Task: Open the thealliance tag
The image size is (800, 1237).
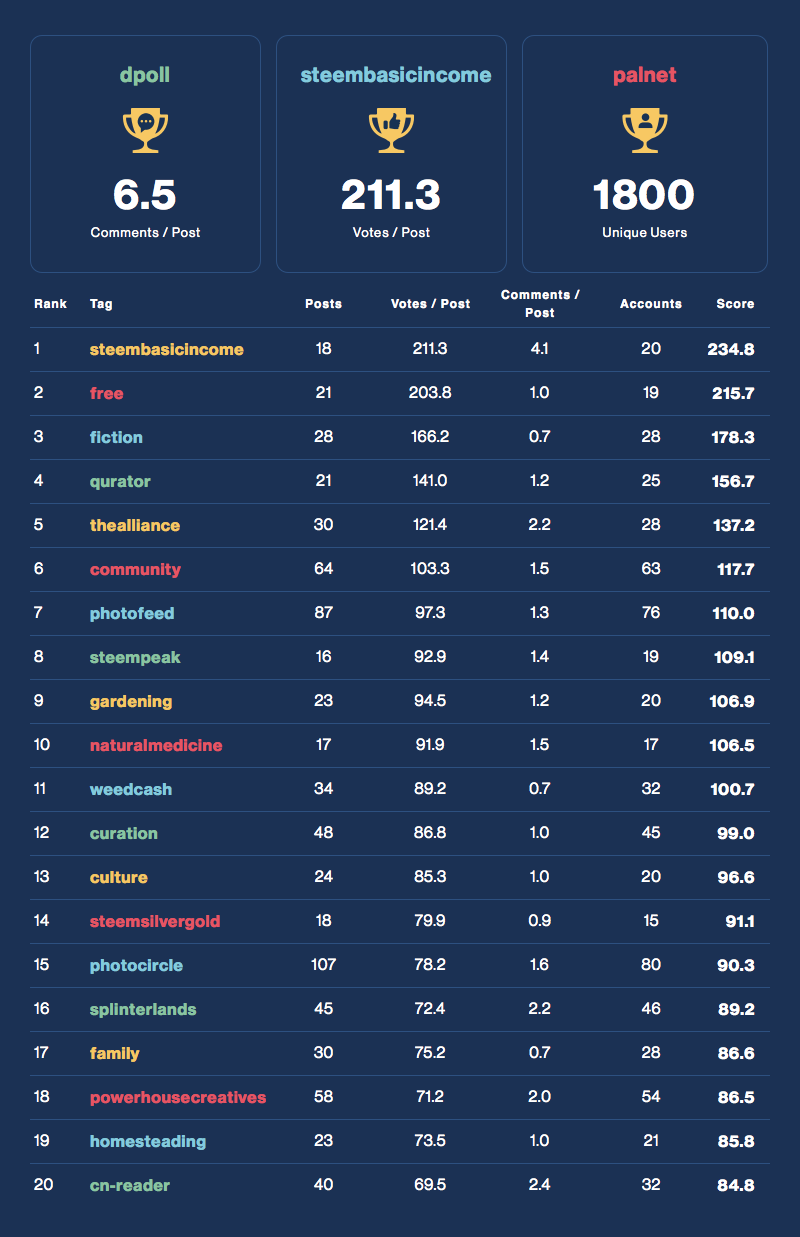Action: click(135, 525)
